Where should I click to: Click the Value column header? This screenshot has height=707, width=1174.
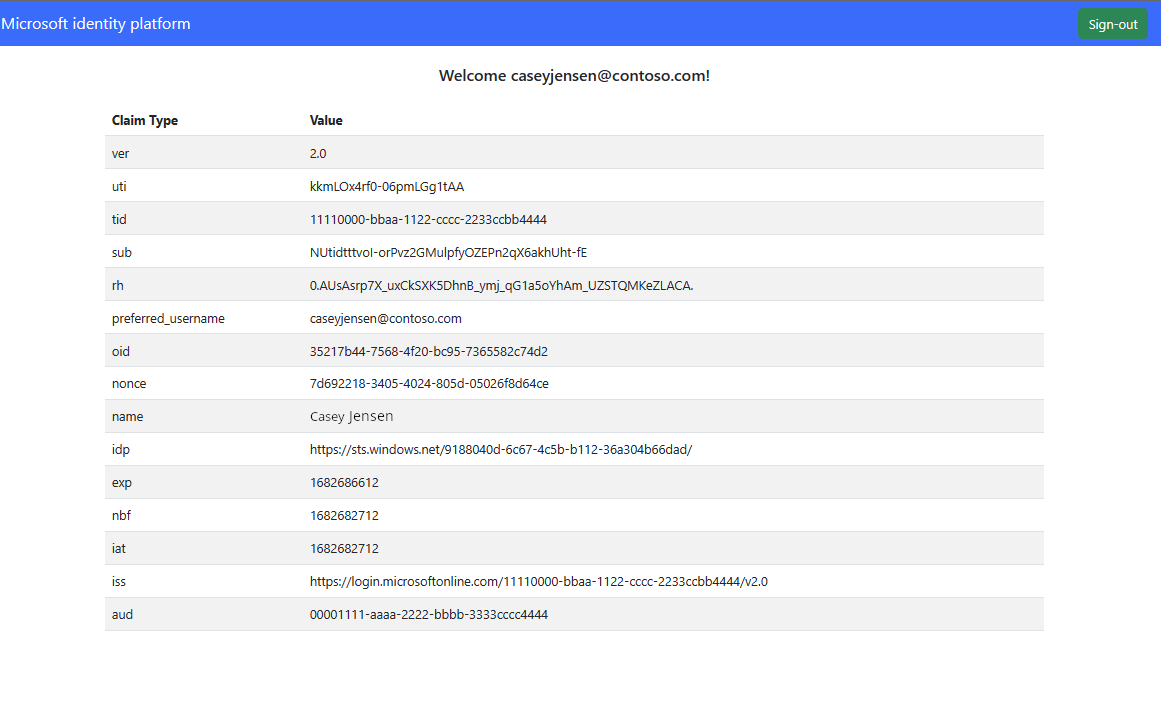[x=326, y=121]
